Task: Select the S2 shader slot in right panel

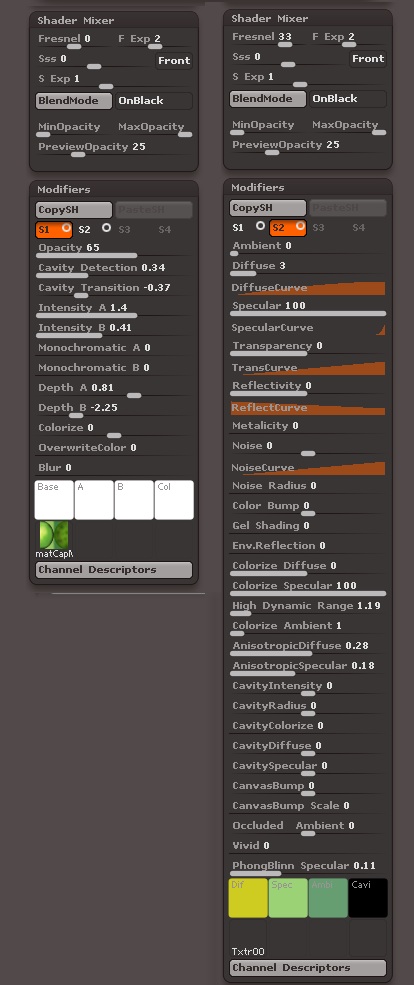Action: (x=288, y=227)
